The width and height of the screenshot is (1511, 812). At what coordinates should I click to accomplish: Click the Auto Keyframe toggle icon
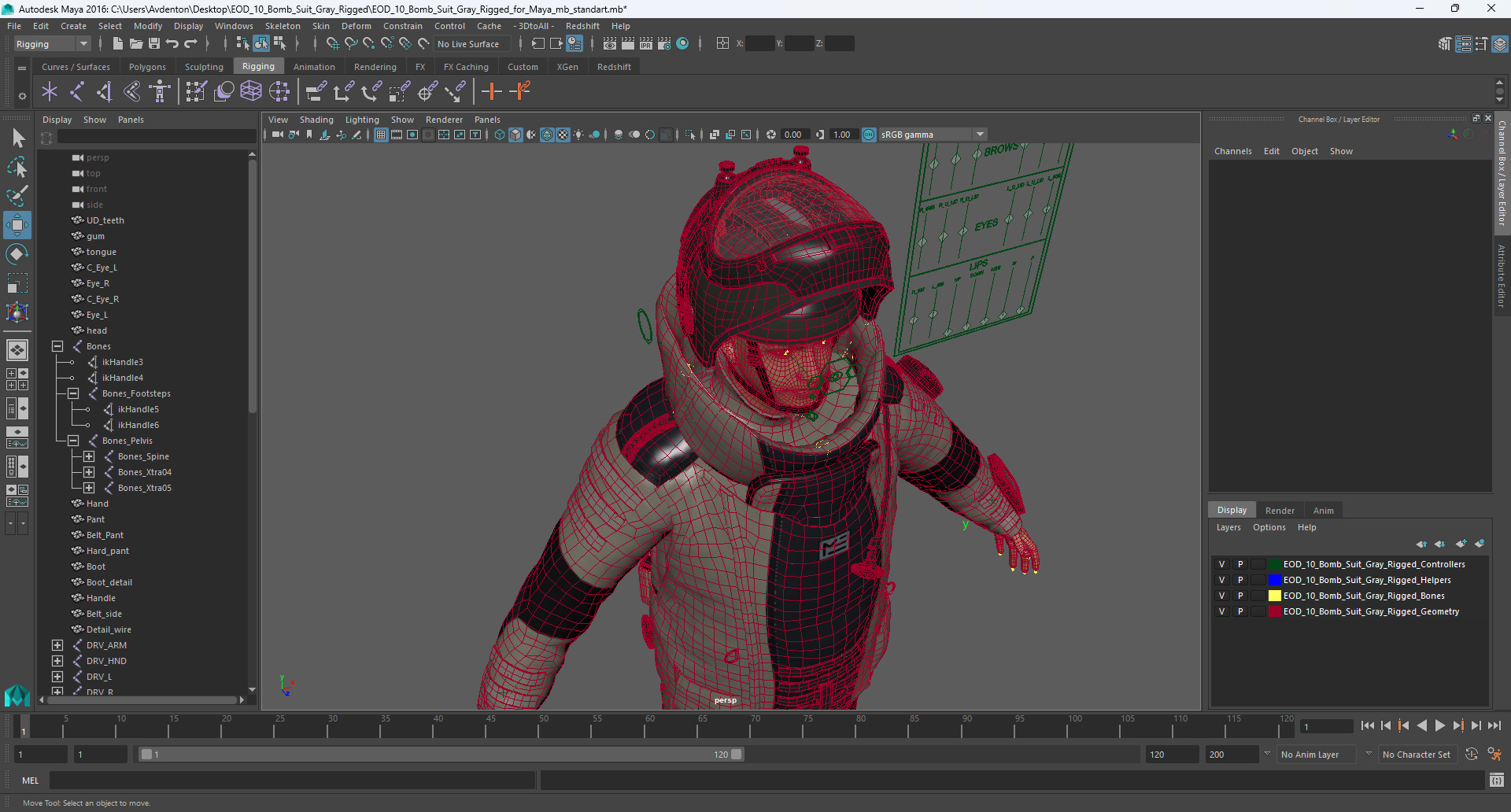coord(1472,755)
